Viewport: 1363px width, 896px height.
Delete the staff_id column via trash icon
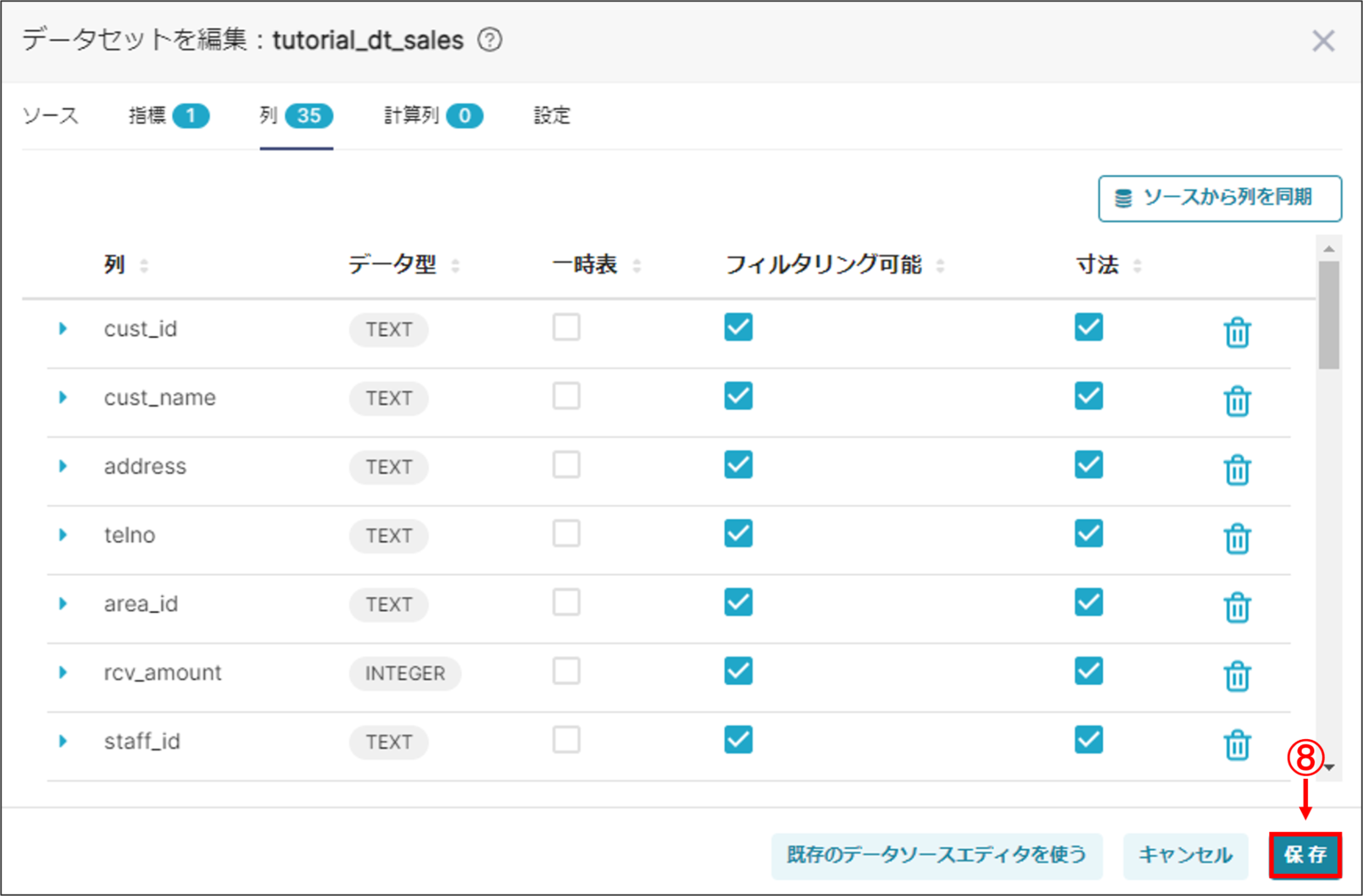1238,745
